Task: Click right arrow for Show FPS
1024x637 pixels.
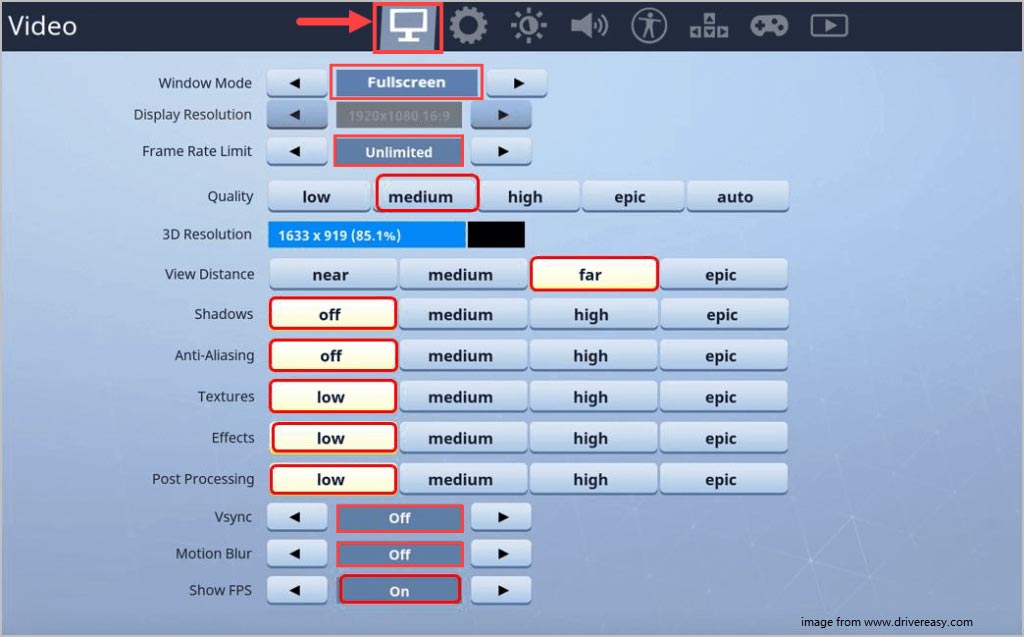Action: 501,591
